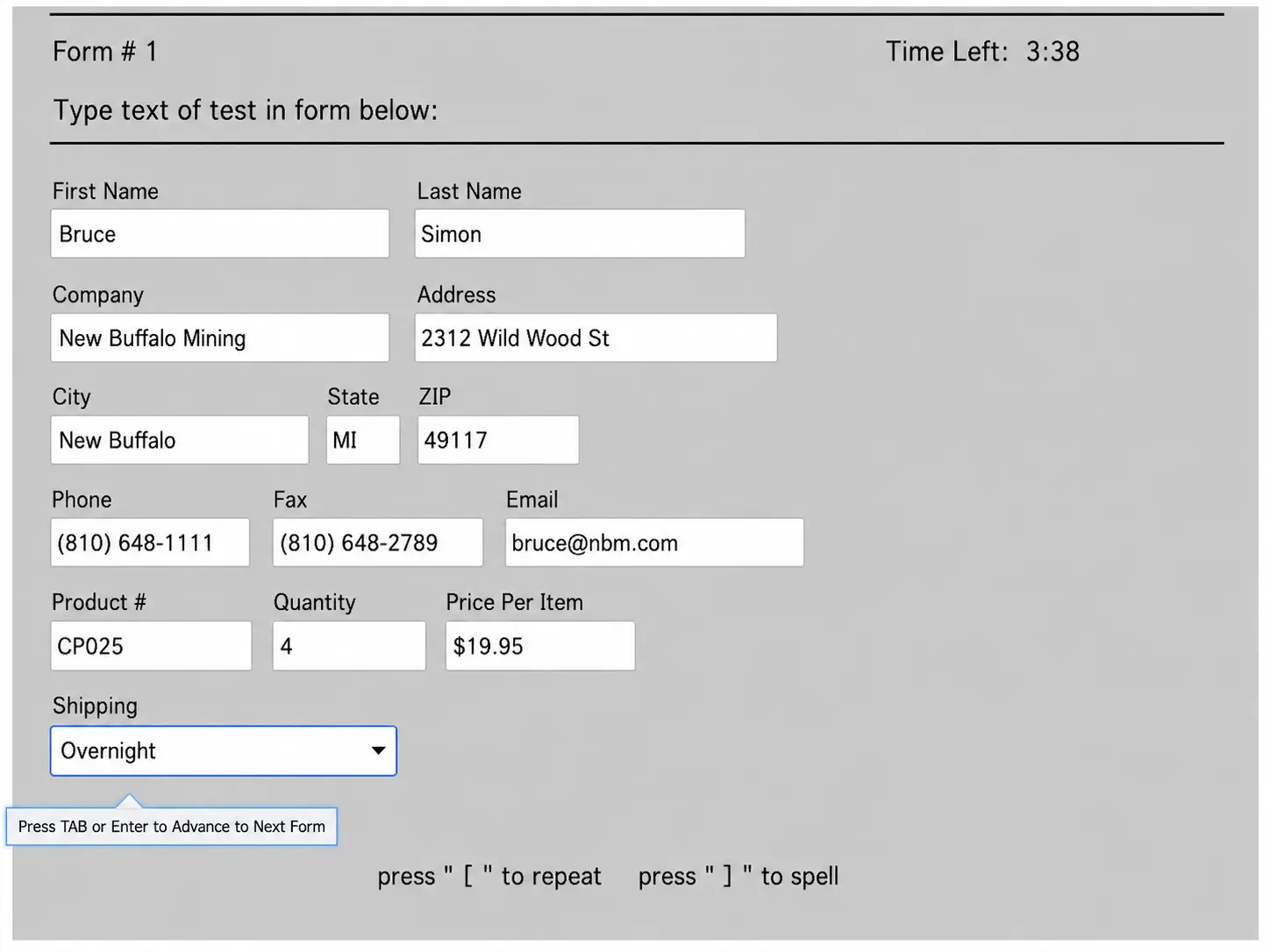Image resolution: width=1270 pixels, height=952 pixels.
Task: Open the Shipping dropdown showing Overnight
Action: 224,751
